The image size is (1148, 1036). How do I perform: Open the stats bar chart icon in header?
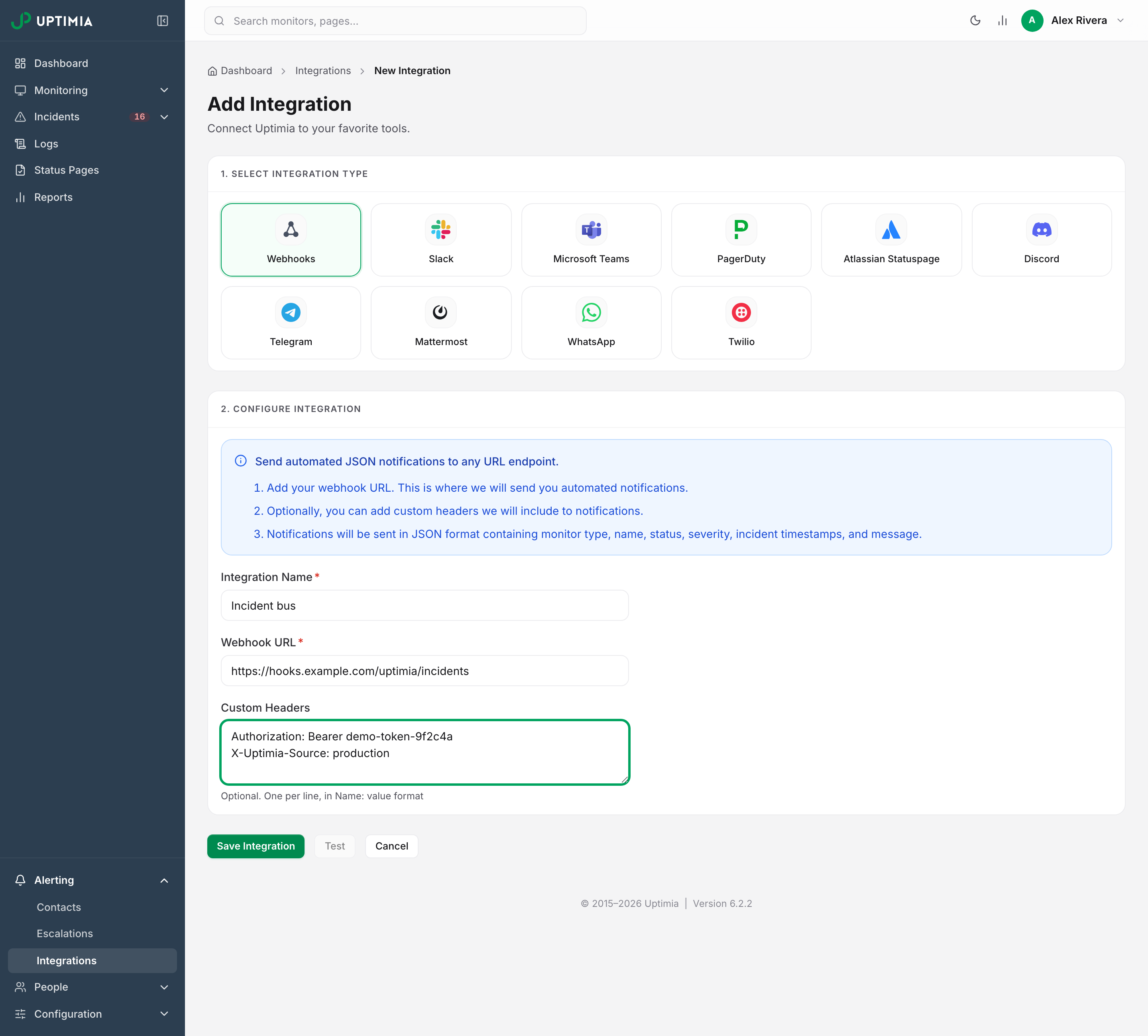click(x=1002, y=20)
